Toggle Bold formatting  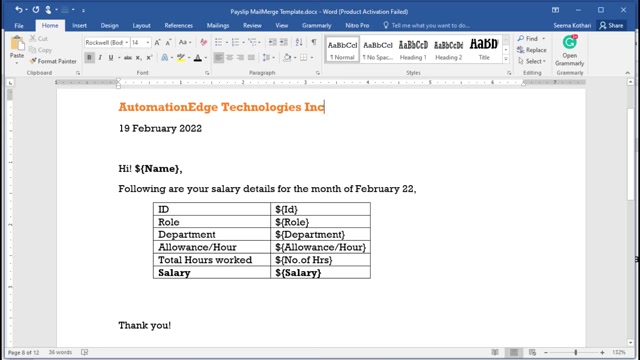(89, 58)
